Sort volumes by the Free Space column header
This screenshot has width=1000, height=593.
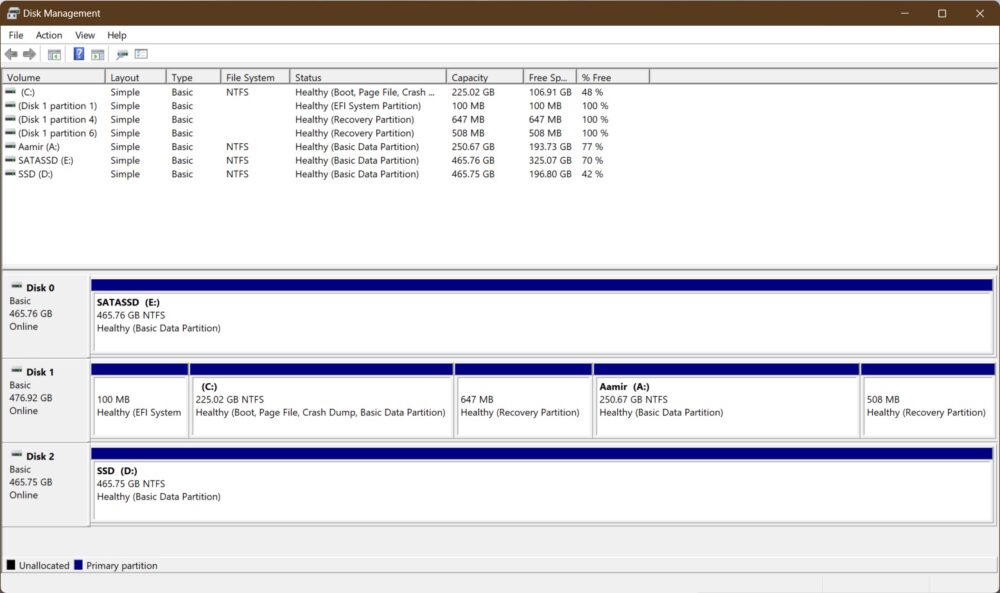[x=548, y=76]
